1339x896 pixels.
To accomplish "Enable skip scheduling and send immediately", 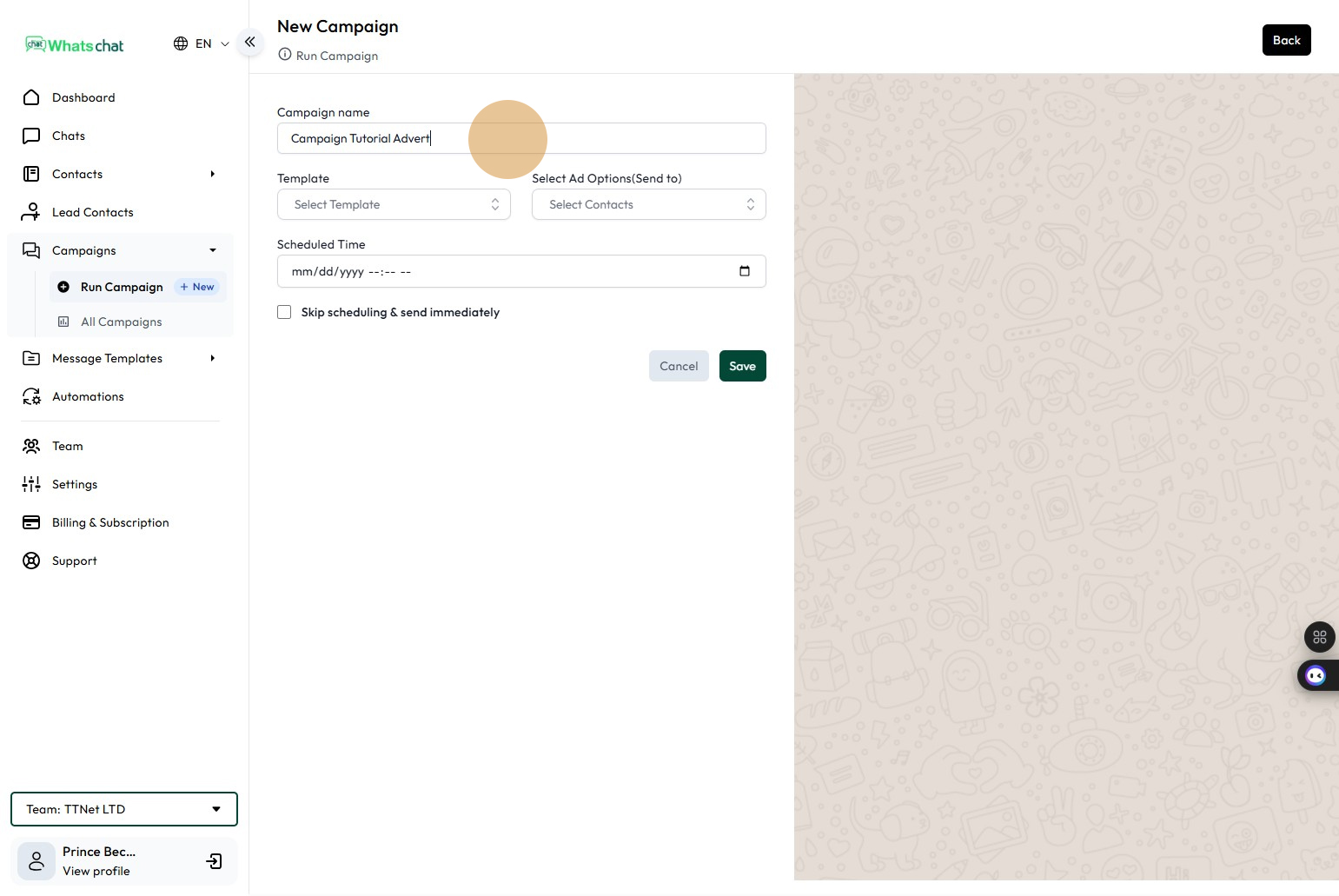I will 284,312.
